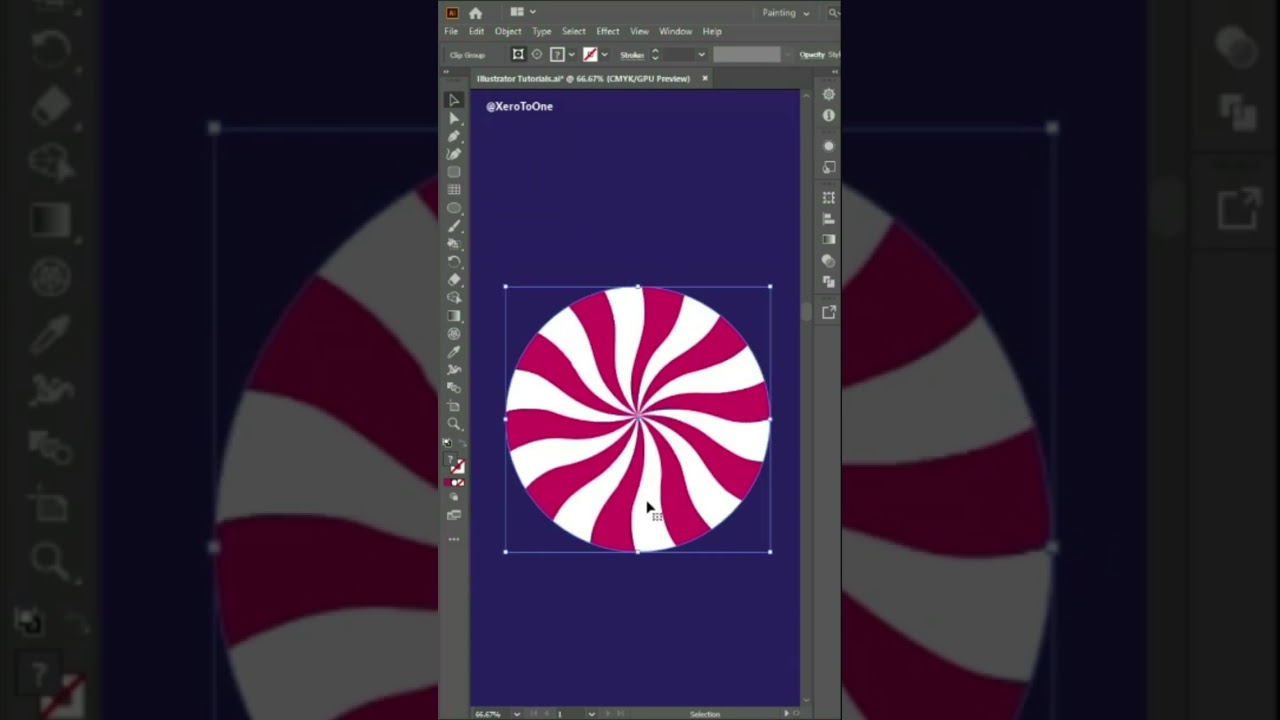1280x720 pixels.
Task: Click the Home icon
Action: point(475,13)
